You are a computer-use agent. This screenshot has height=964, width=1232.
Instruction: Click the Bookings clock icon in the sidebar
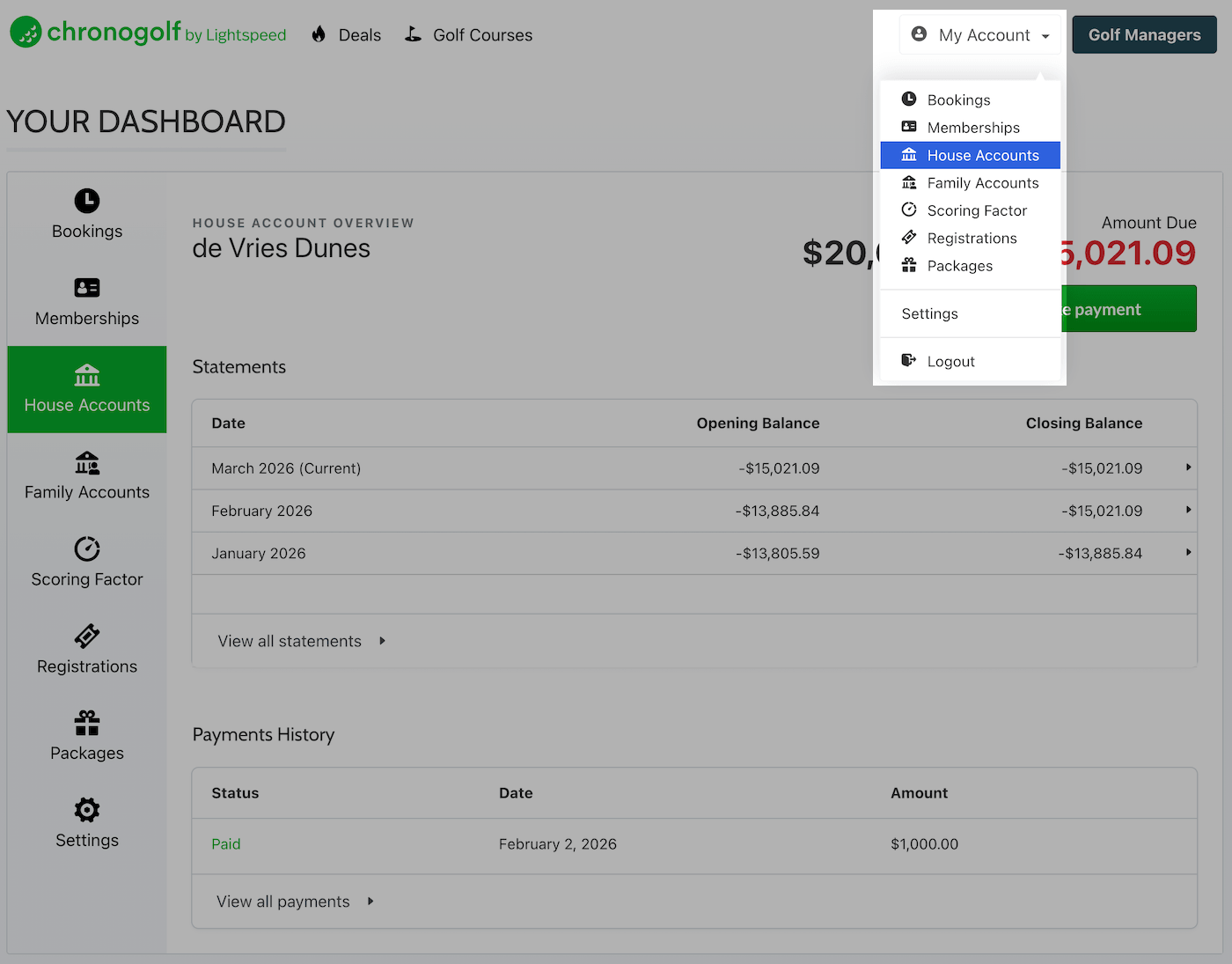(86, 201)
